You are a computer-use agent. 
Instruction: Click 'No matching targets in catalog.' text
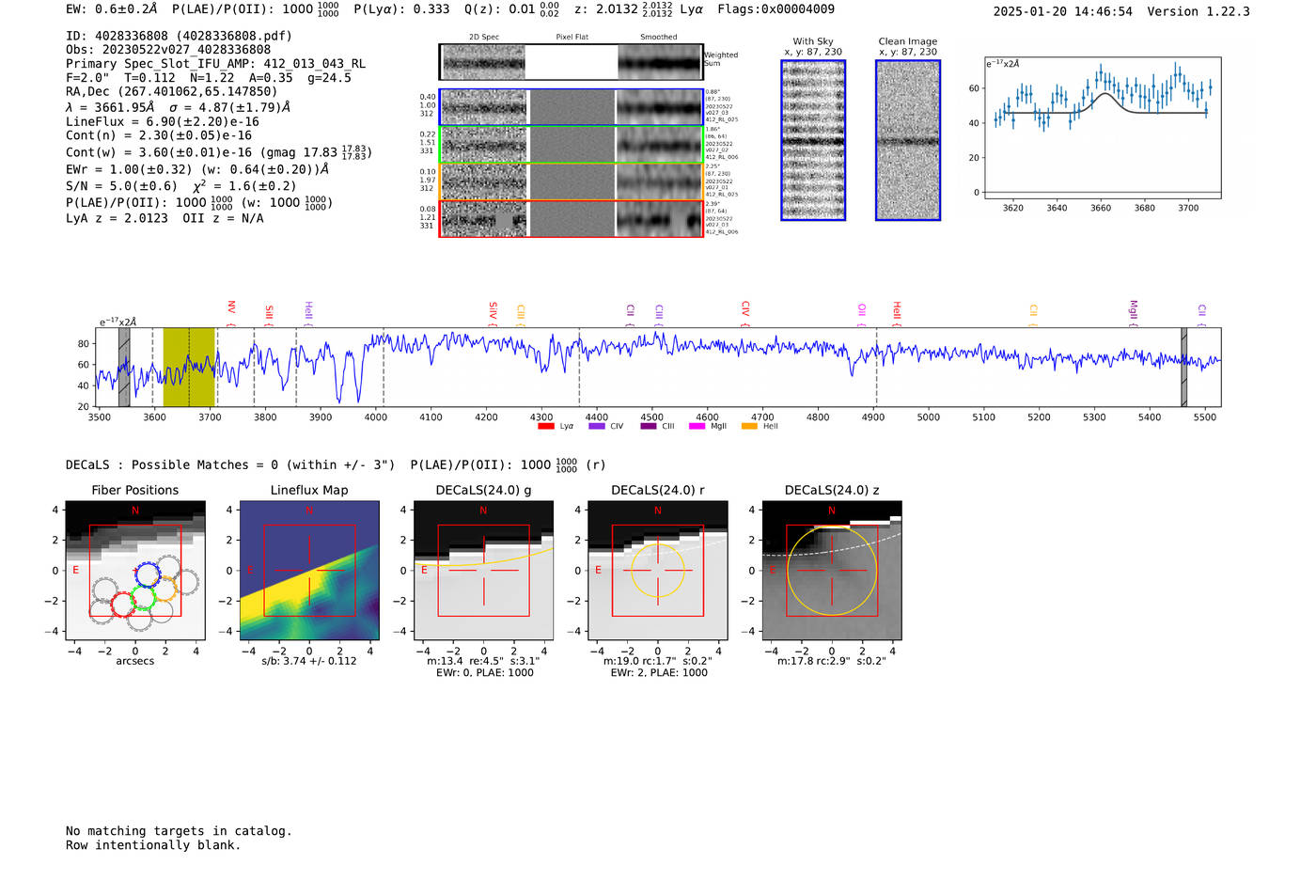[179, 831]
